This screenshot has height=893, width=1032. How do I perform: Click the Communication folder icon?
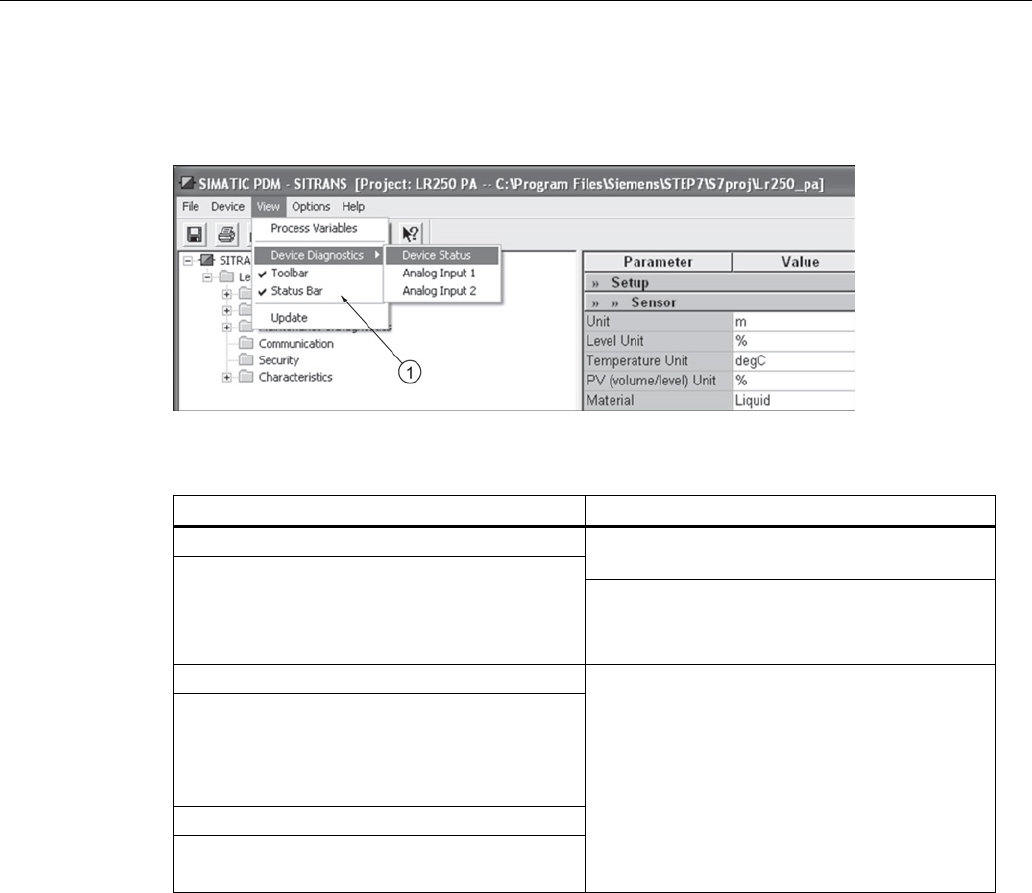(246, 343)
